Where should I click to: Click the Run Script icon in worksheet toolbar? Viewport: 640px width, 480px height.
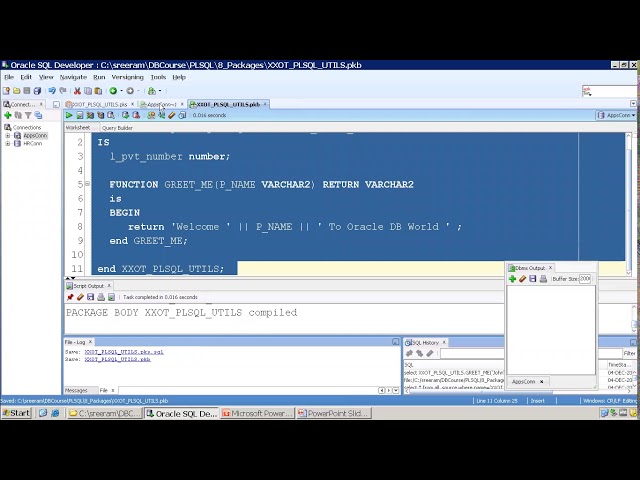pyautogui.click(x=80, y=116)
